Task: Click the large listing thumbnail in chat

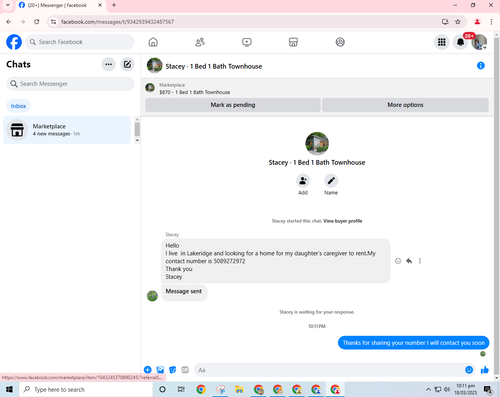Action: tap(317, 144)
